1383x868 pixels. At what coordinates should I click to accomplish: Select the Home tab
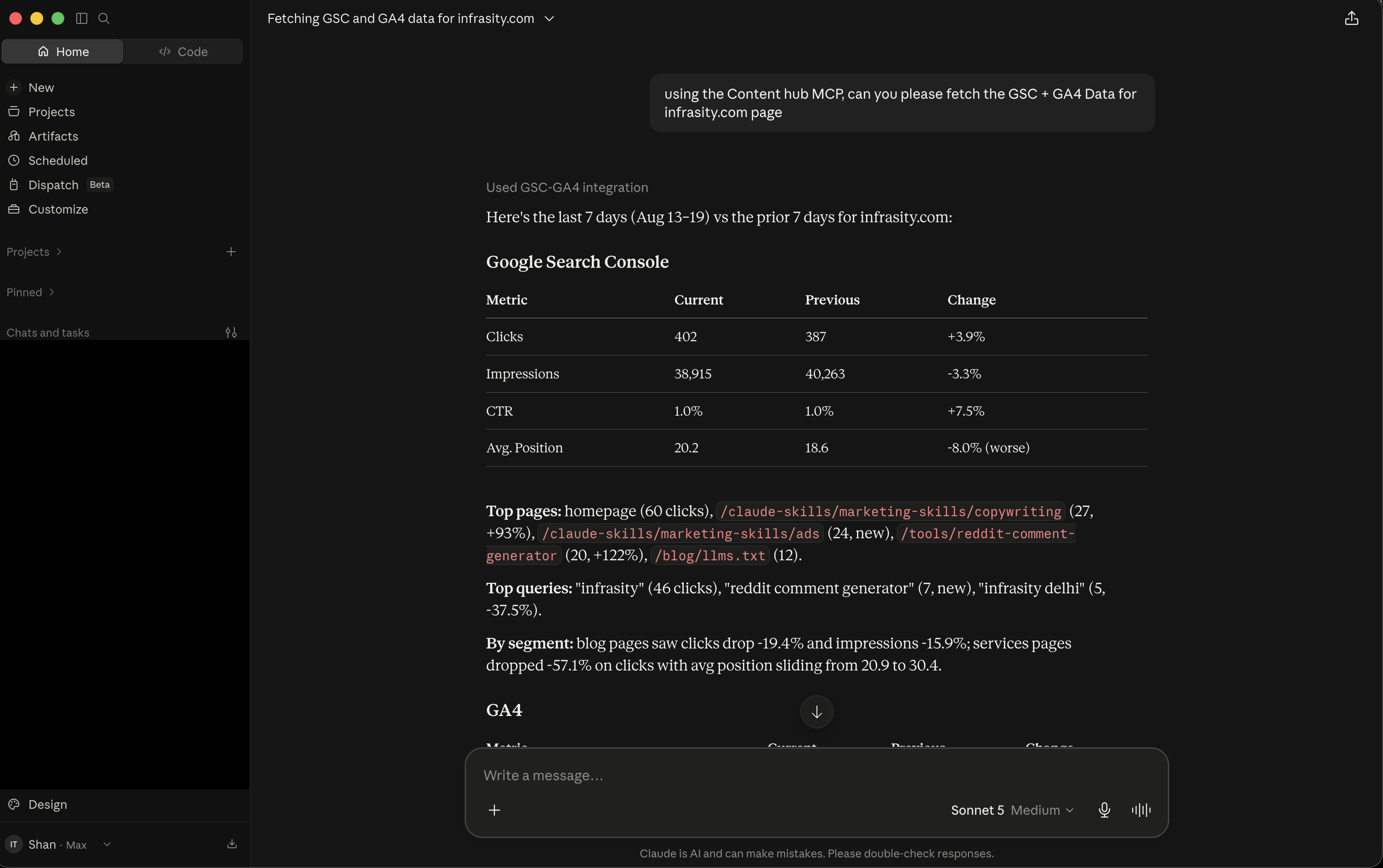[62, 51]
